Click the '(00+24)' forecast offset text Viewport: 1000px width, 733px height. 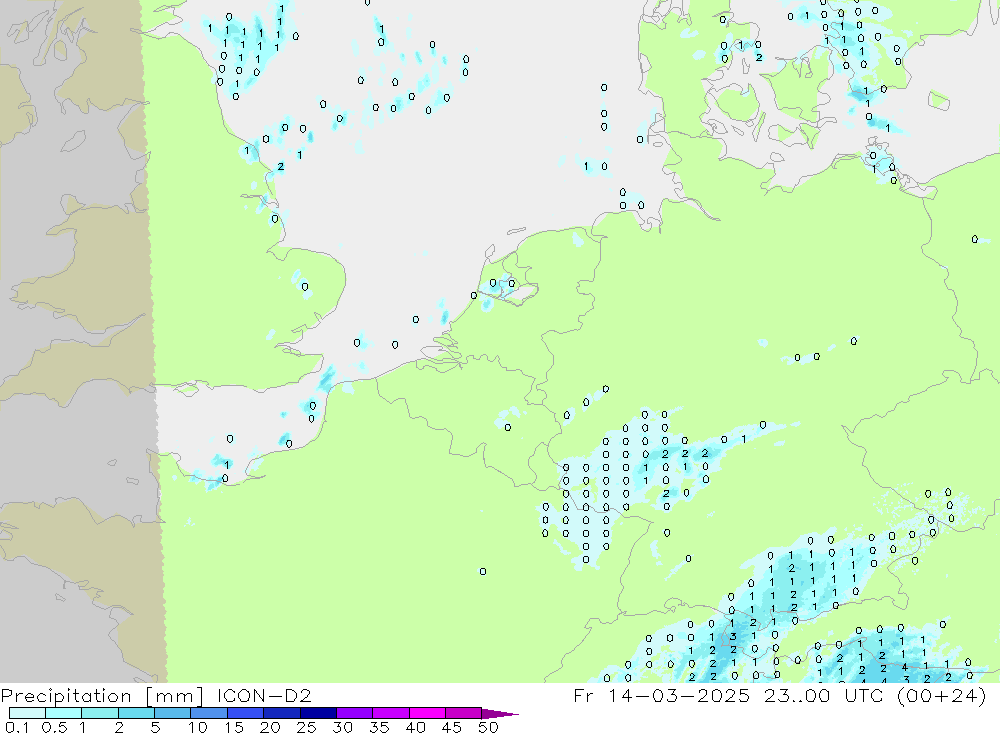[x=941, y=696]
